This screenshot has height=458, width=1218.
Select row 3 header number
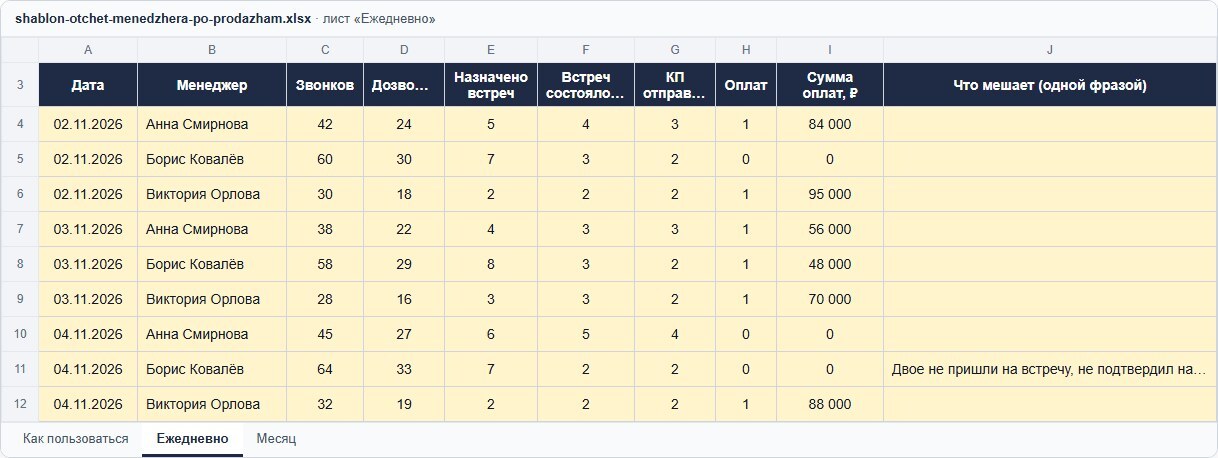(20, 85)
